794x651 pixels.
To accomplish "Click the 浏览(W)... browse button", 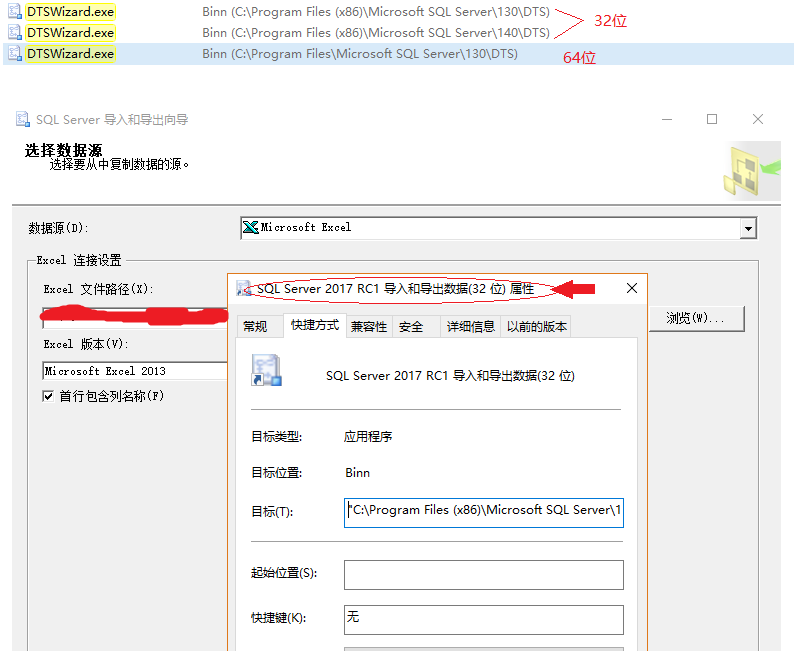I will [x=696, y=318].
